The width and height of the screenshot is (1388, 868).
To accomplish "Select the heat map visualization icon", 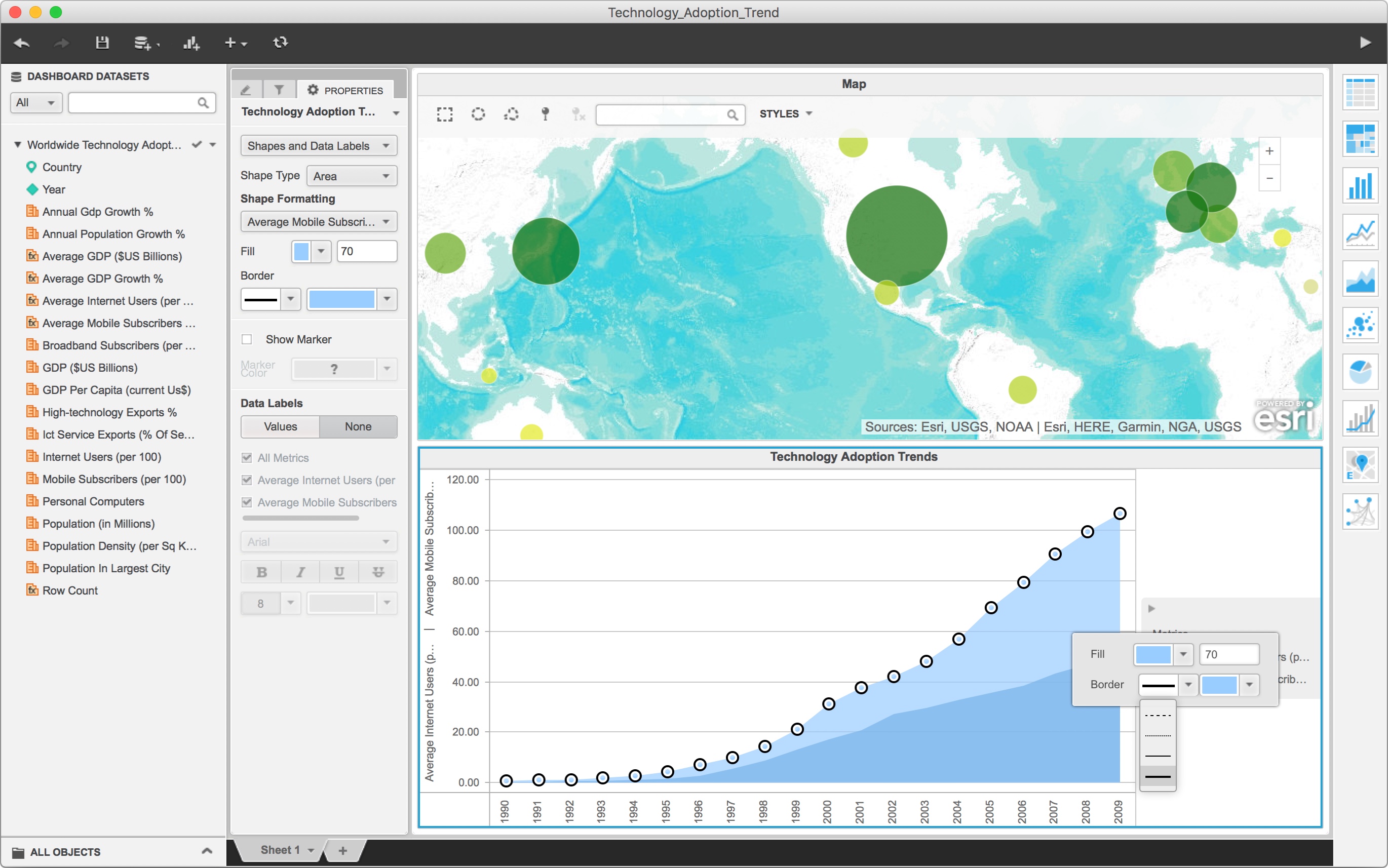I will (x=1360, y=139).
